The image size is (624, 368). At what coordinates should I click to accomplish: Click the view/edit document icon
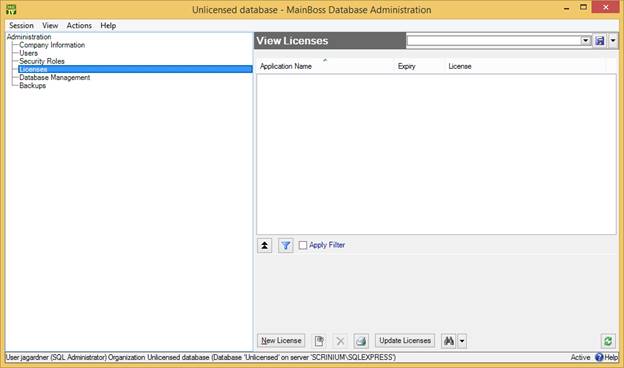319,341
